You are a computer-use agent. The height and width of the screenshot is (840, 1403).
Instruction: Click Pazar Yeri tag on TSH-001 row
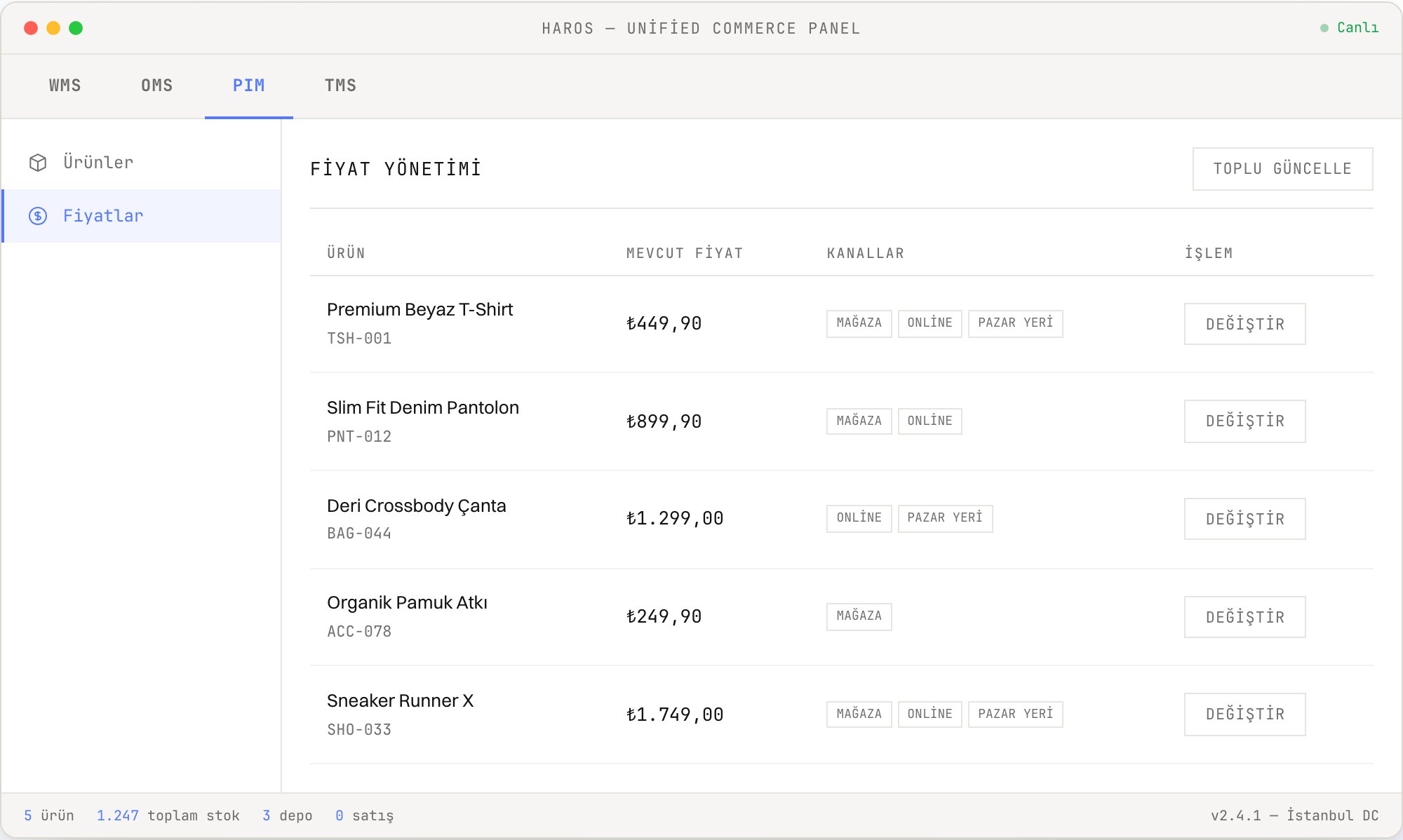point(1016,323)
